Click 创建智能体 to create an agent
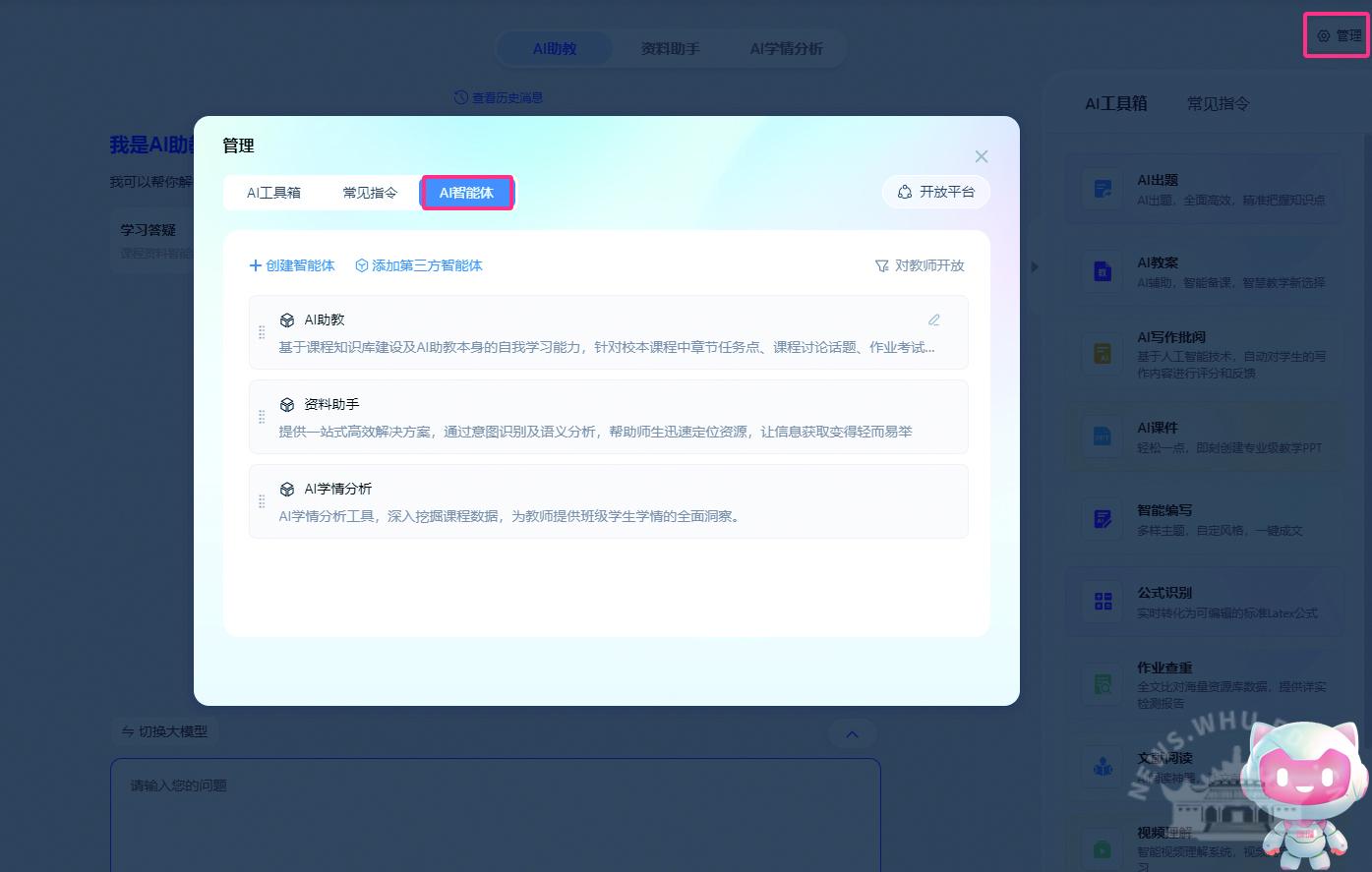 pyautogui.click(x=292, y=265)
